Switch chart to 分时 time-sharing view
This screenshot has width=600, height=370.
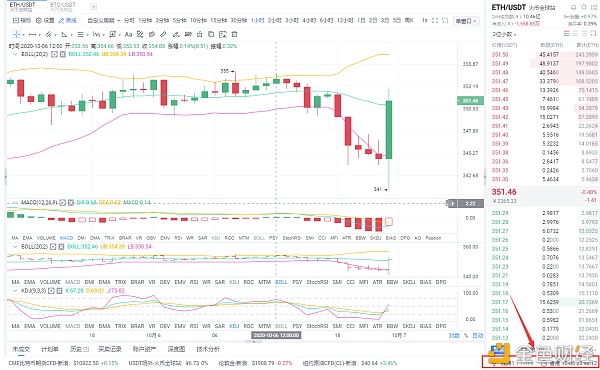pyautogui.click(x=129, y=20)
